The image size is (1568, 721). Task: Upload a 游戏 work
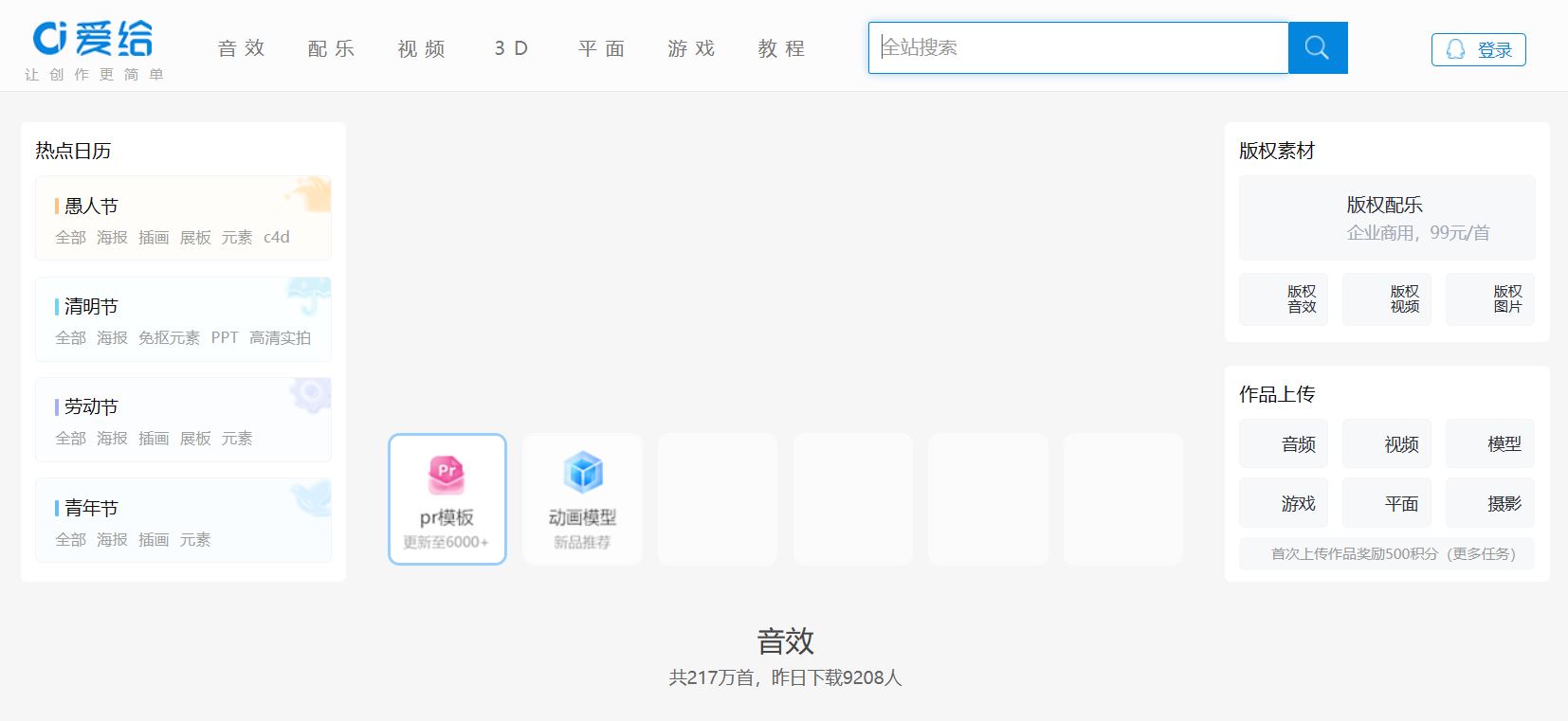pos(1284,503)
